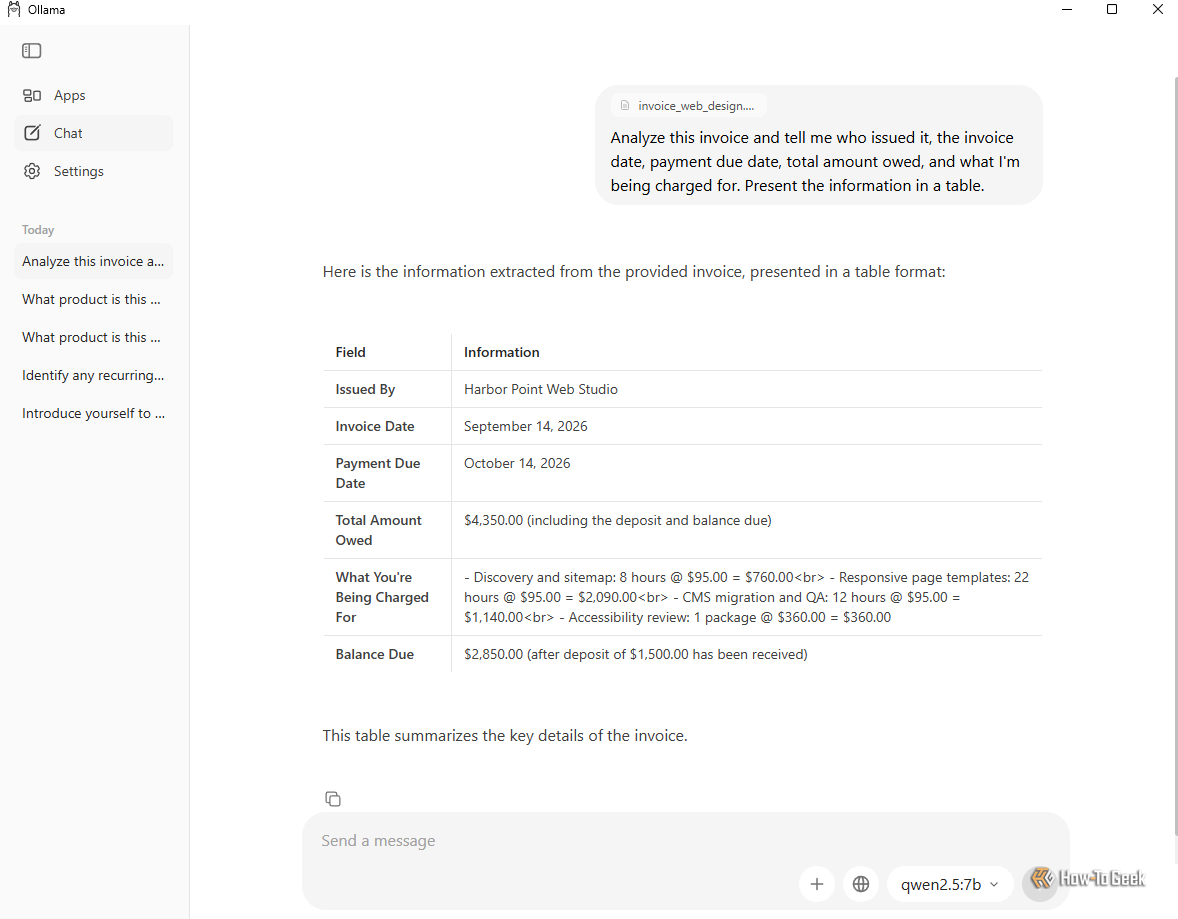
Task: Close the Ollama window
Action: coord(1158,10)
